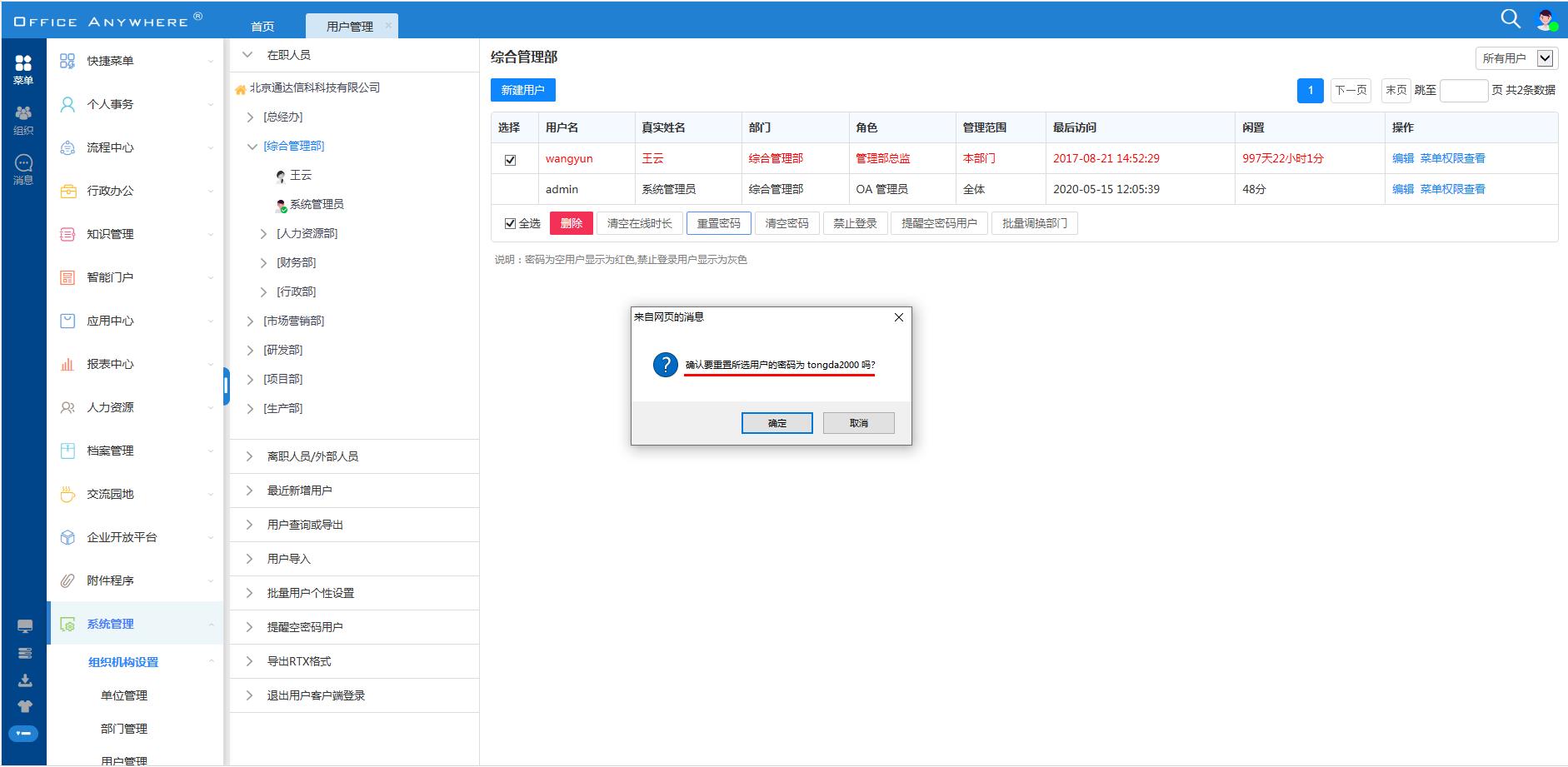Toggle the 全选 checkbox
Screen dimensions: 1568x767
coord(510,223)
